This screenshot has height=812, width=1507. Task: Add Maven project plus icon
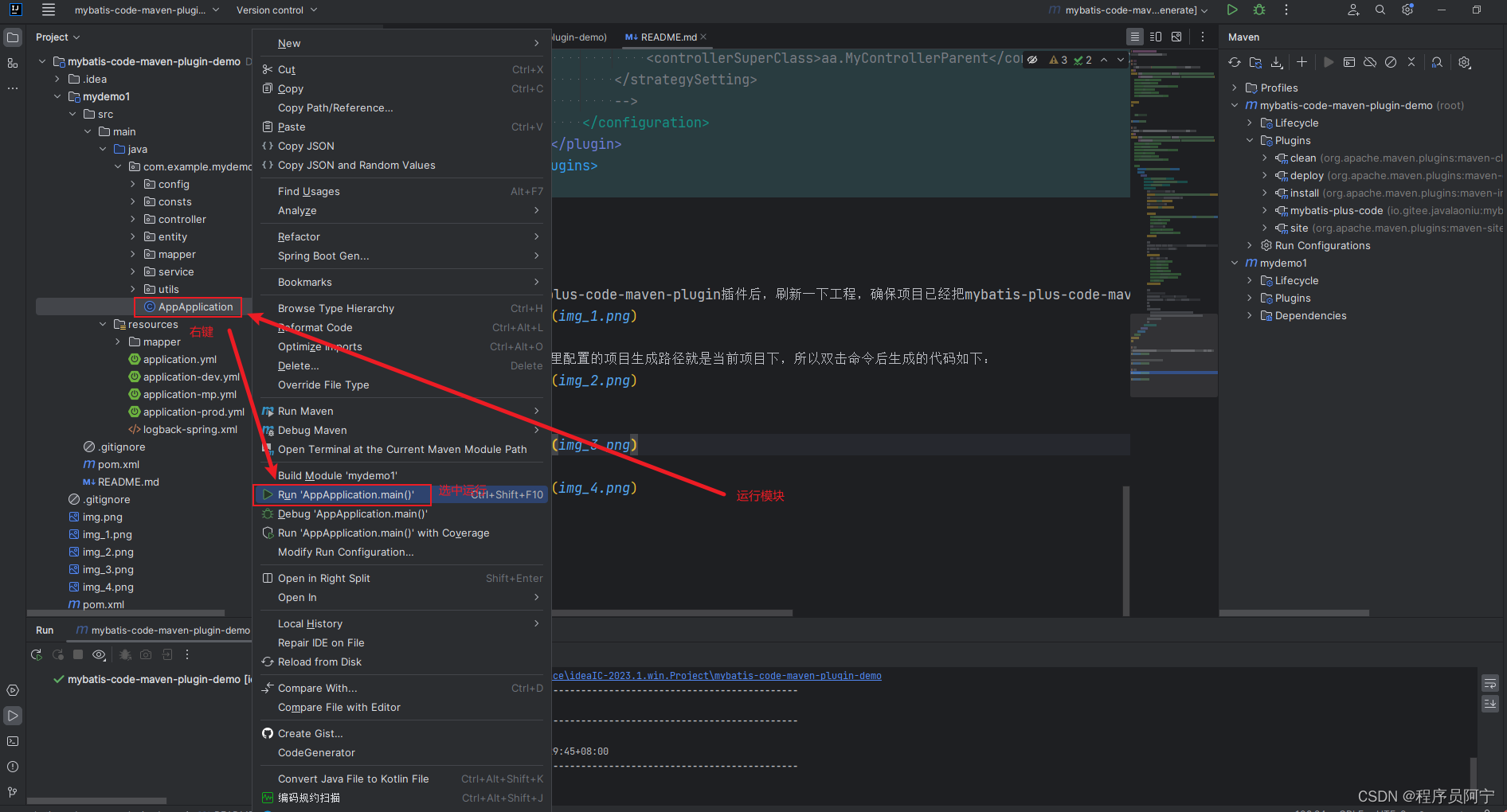(x=1301, y=62)
